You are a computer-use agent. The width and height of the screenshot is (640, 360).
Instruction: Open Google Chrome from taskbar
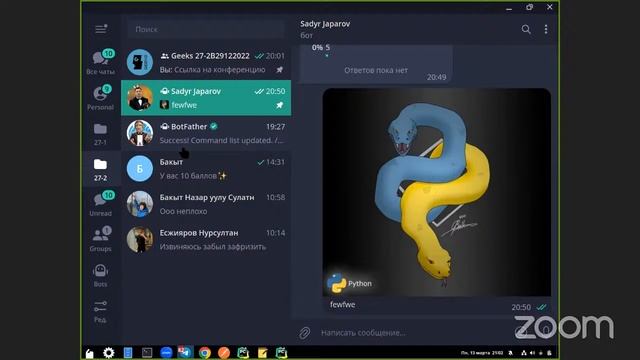coord(205,353)
